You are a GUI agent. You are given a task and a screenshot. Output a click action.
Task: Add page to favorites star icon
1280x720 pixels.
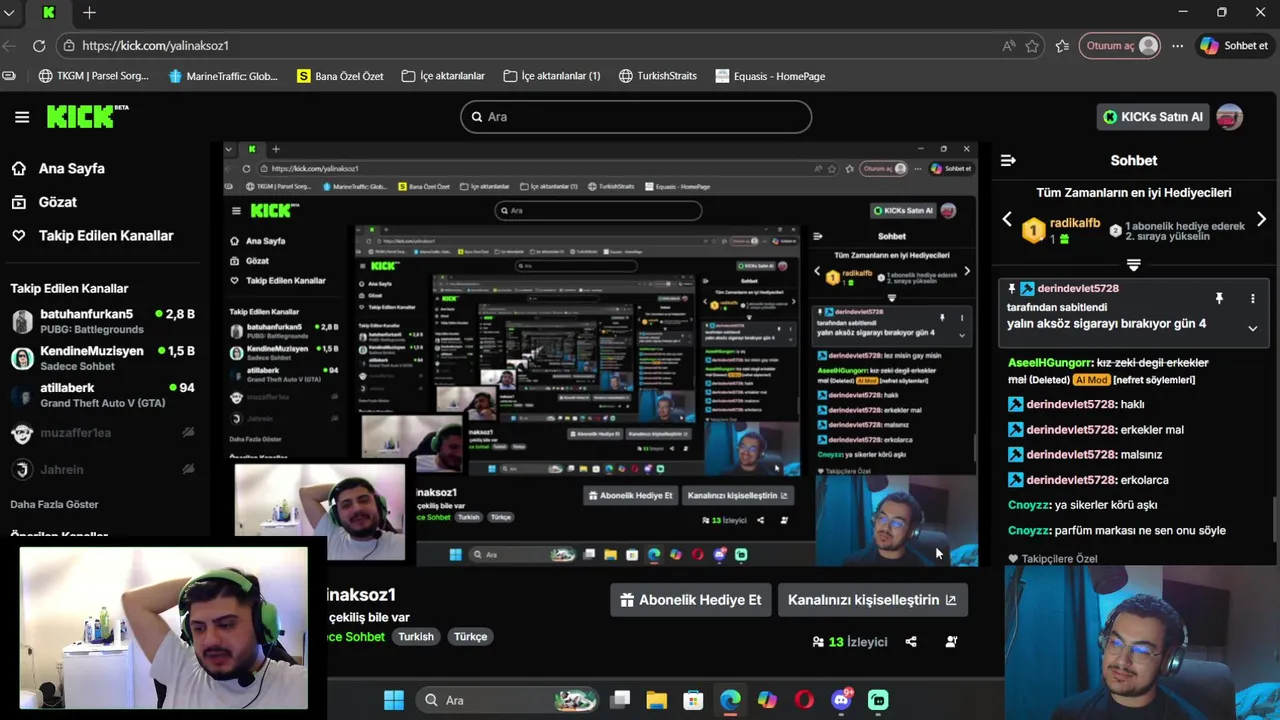point(1032,46)
